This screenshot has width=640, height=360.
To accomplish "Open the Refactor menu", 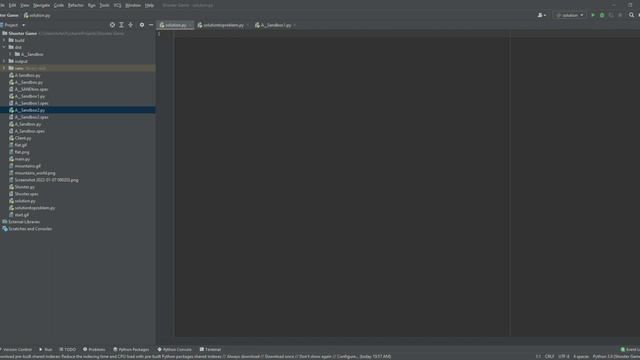I will [x=76, y=5].
